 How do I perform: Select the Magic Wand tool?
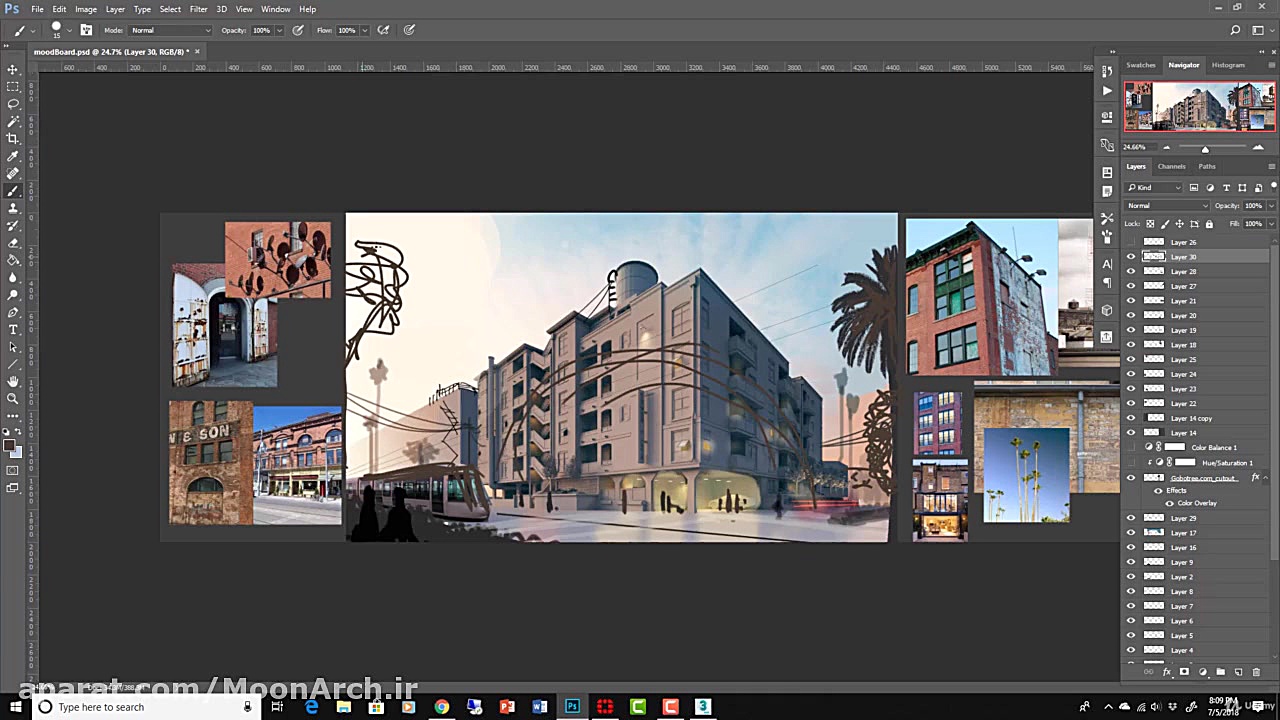13,121
